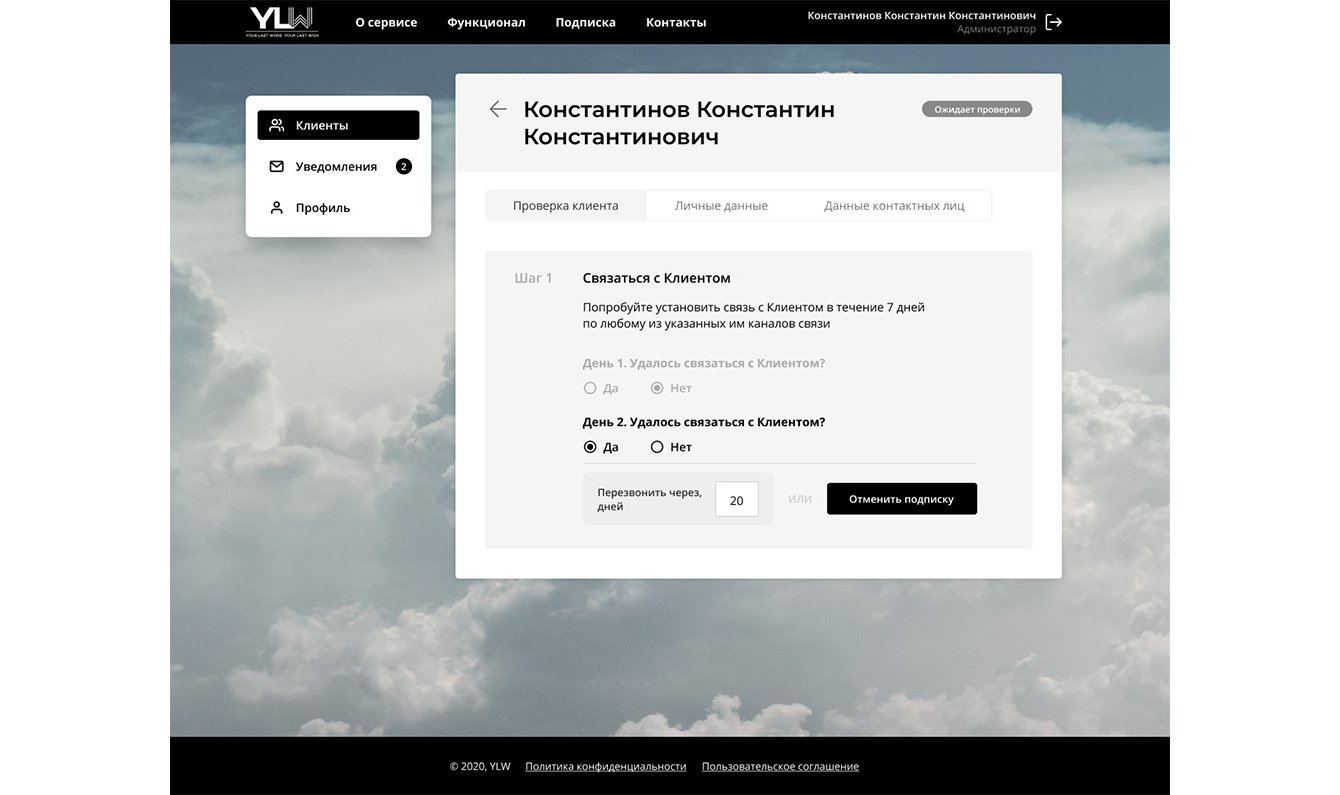Click the notification count badge showing 2
Image resolution: width=1340 pixels, height=795 pixels.
(x=404, y=166)
